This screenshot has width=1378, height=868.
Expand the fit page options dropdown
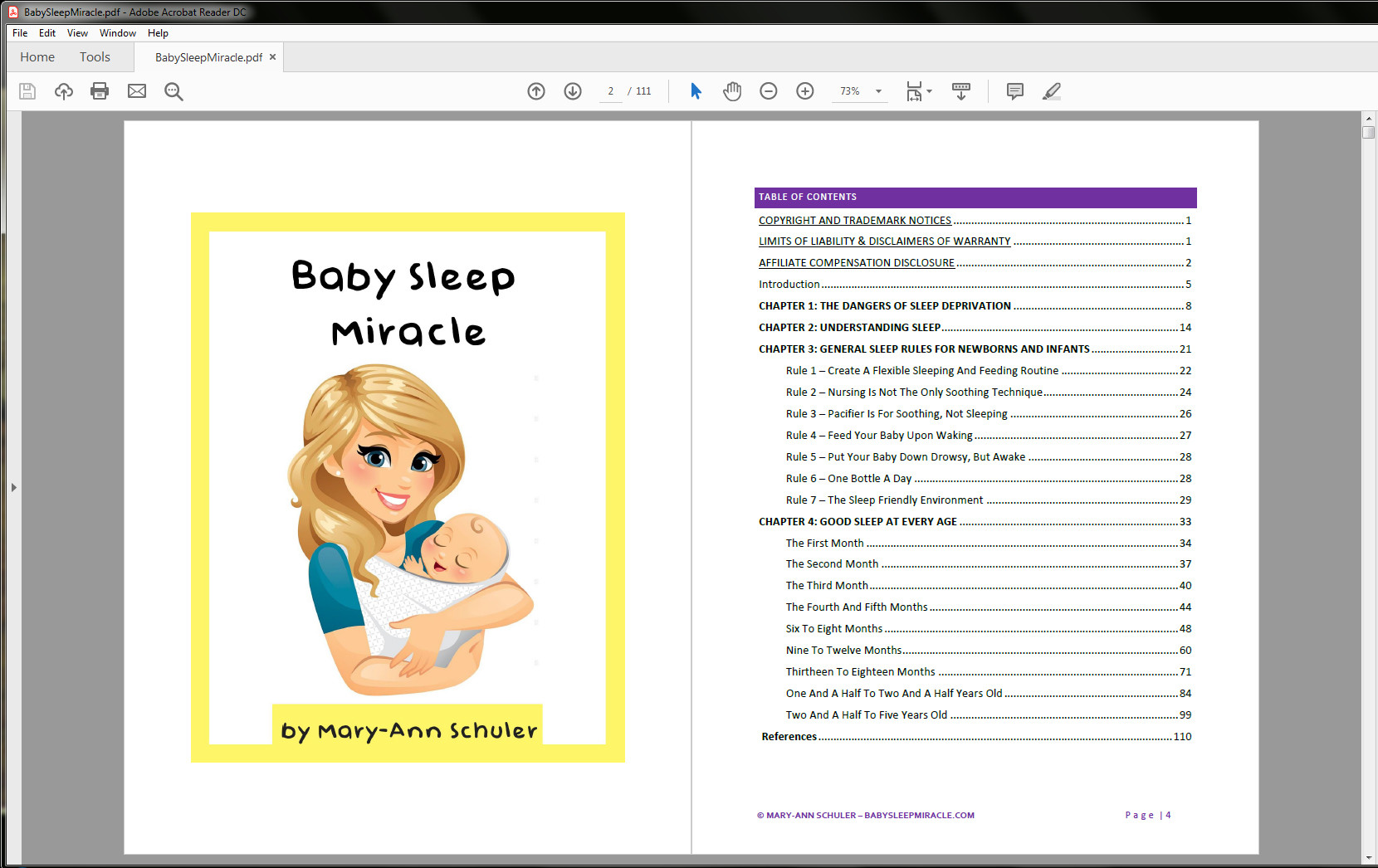pyautogui.click(x=929, y=91)
